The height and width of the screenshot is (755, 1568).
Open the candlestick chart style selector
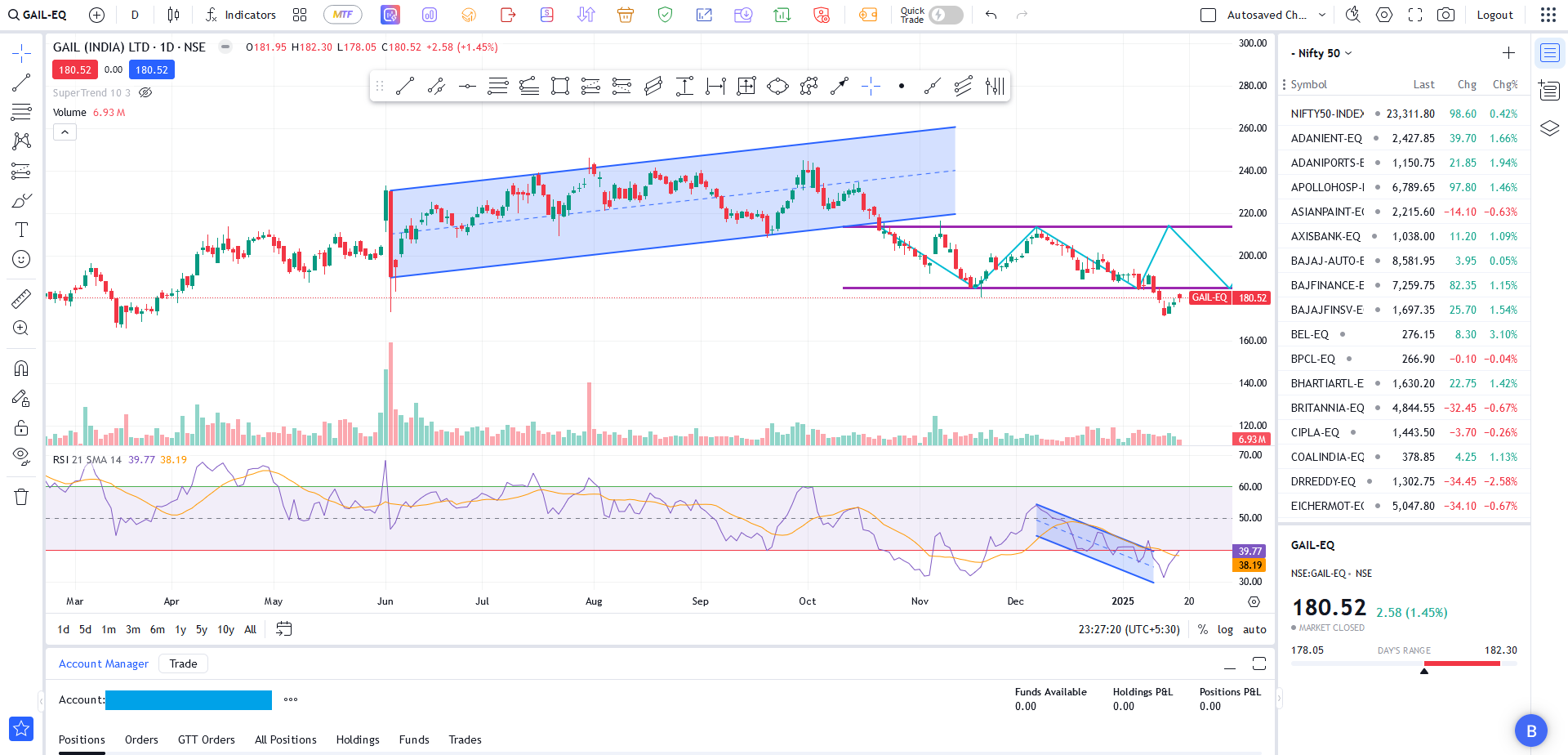click(173, 15)
